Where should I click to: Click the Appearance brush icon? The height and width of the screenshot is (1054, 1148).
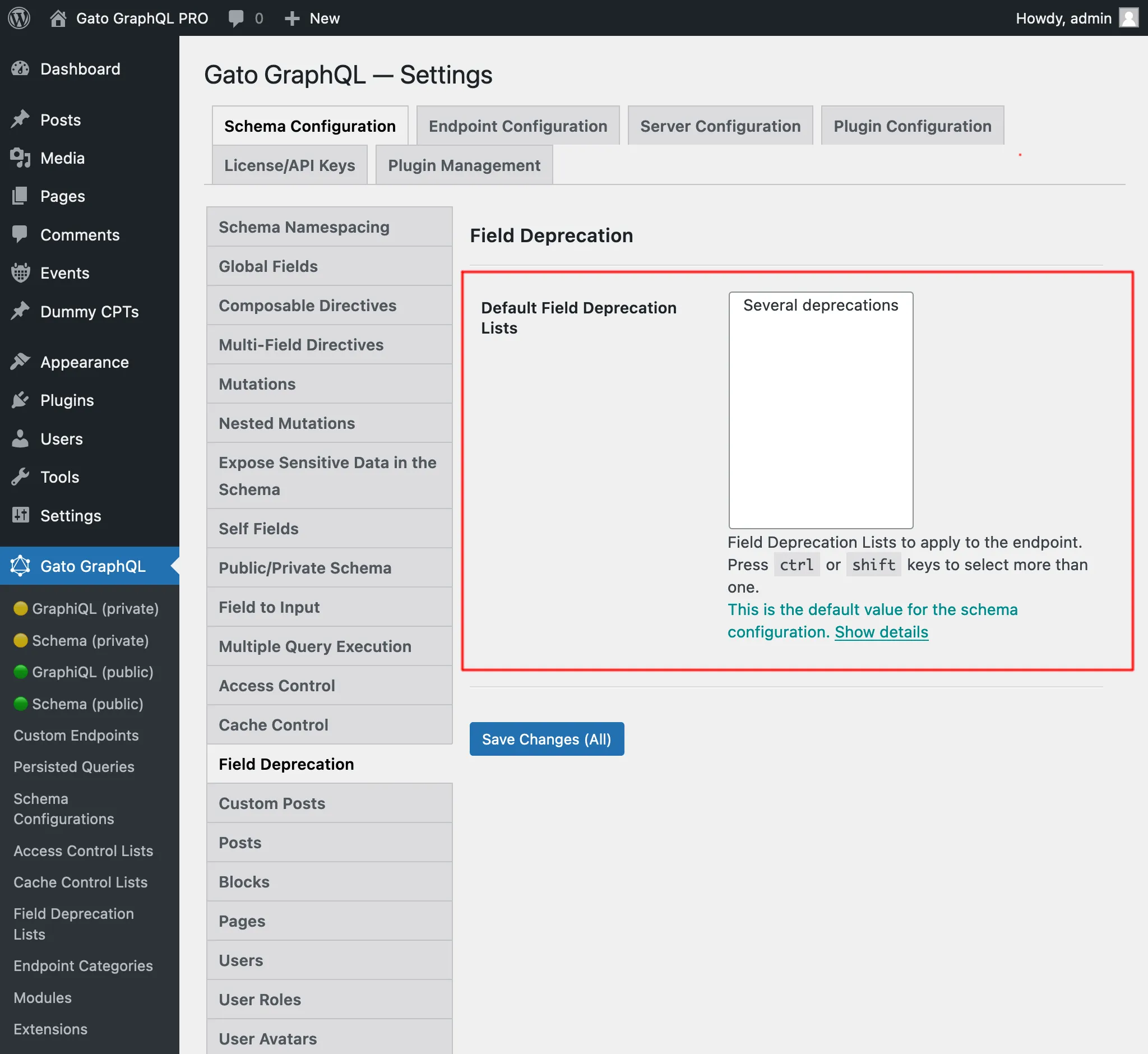(21, 362)
